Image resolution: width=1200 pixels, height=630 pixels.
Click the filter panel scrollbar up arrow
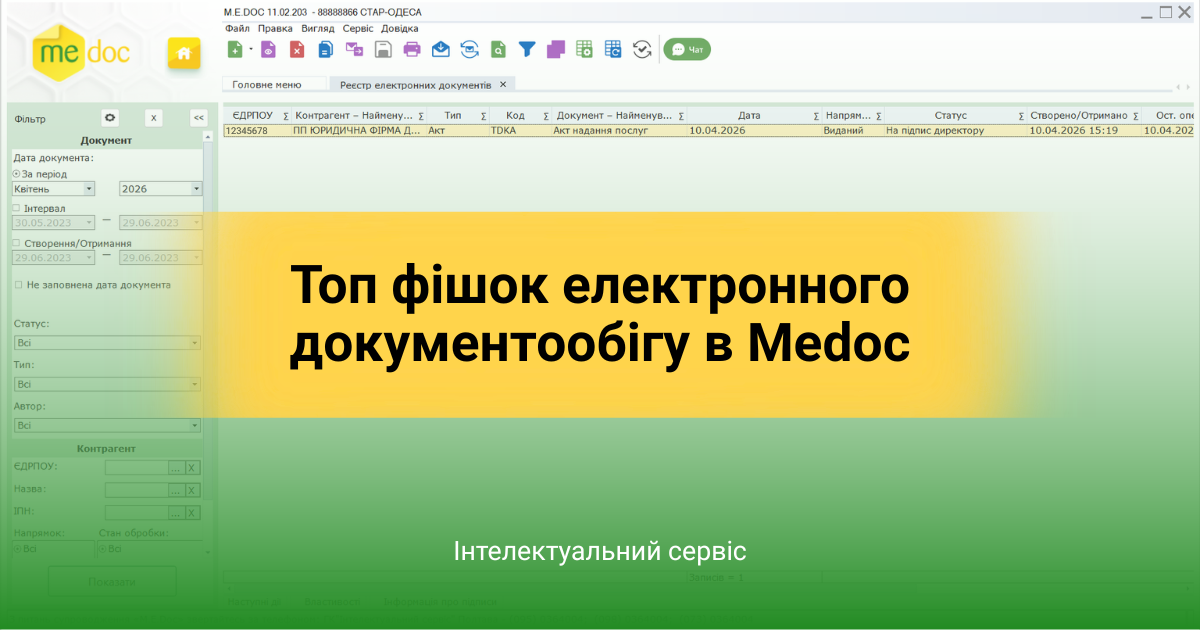[208, 136]
